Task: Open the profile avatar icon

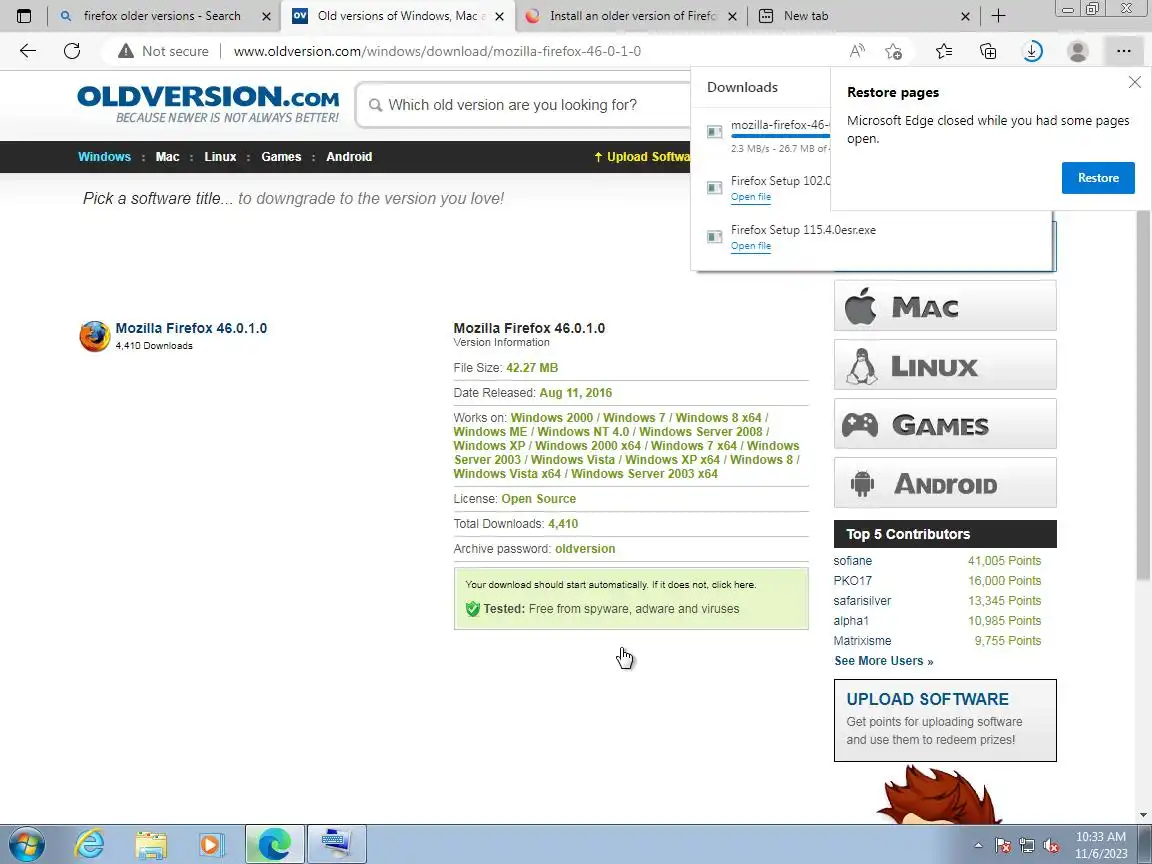Action: (x=1078, y=51)
